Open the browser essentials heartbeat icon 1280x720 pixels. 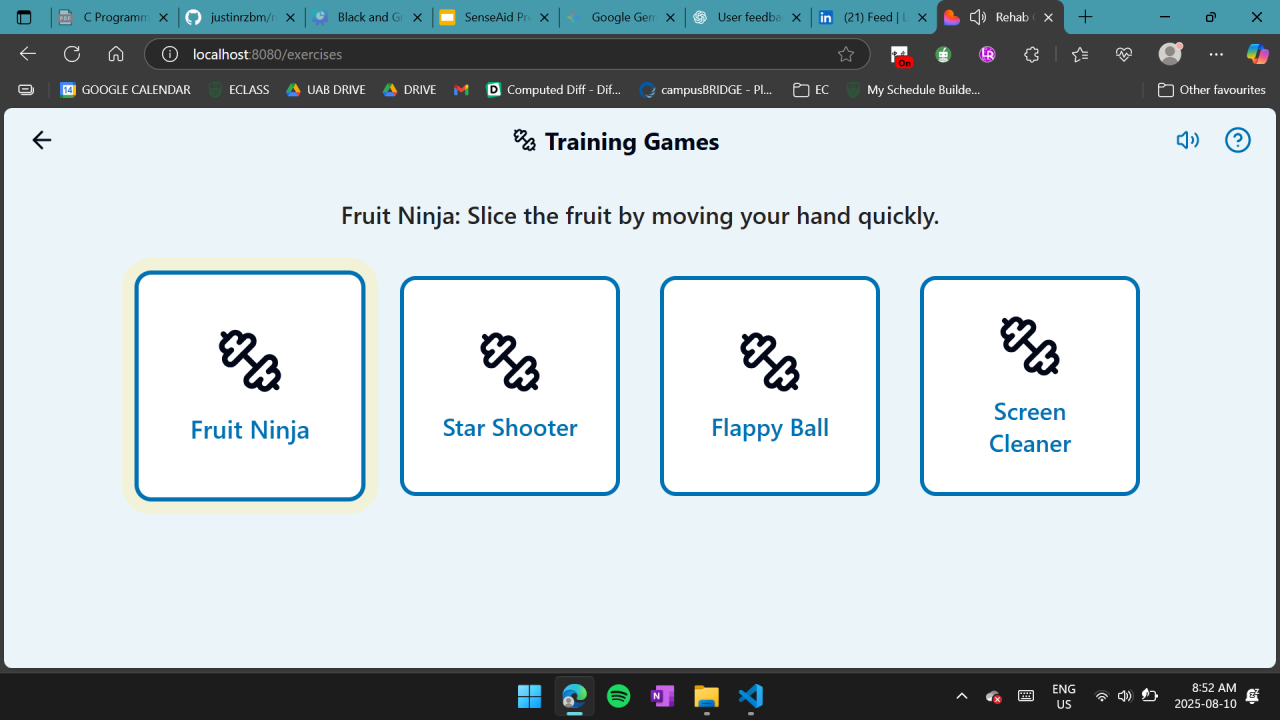[1124, 54]
